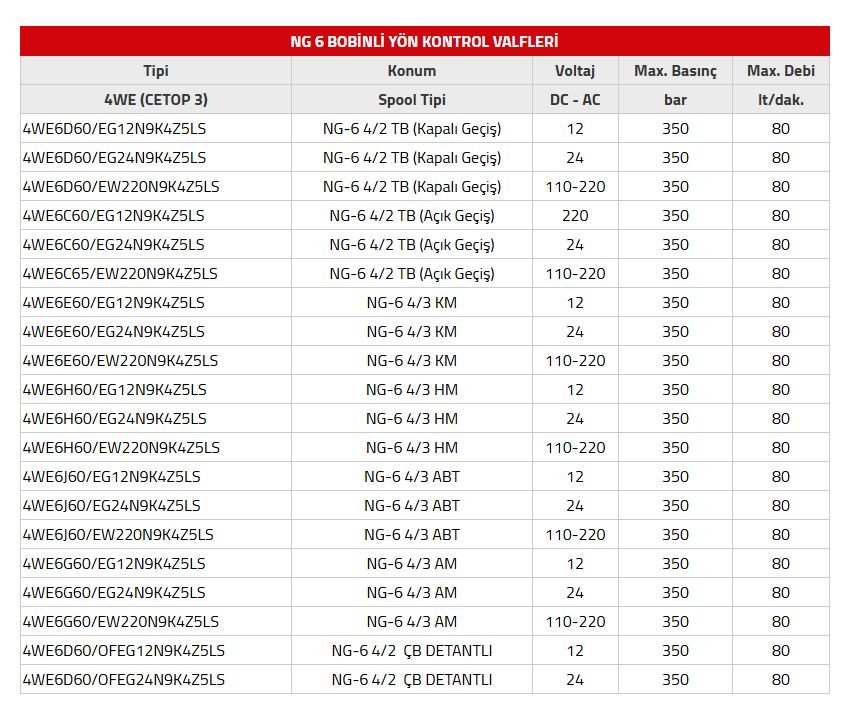Click NG-6 4/3 HM in the 4WE6H60/EG24N9K4Z5LS row
The width and height of the screenshot is (852, 725).
coord(411,418)
